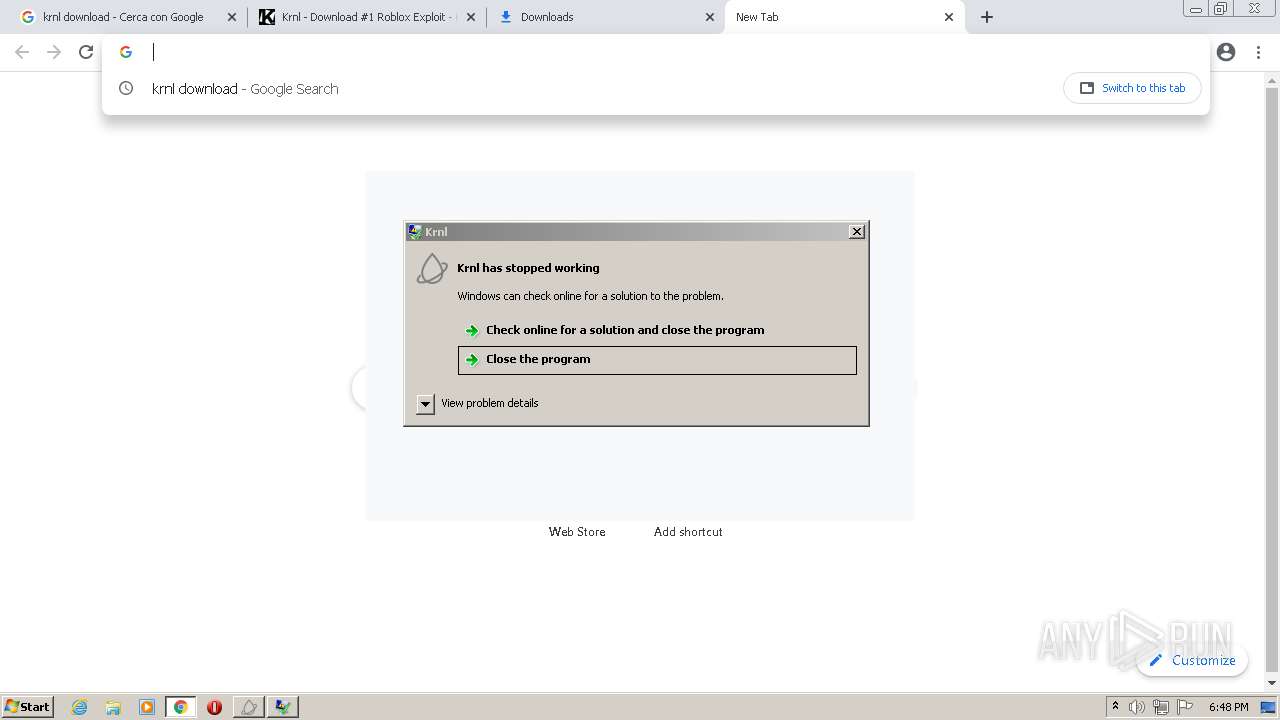Show hidden tray icons arrow
The image size is (1280, 720).
tap(1115, 707)
